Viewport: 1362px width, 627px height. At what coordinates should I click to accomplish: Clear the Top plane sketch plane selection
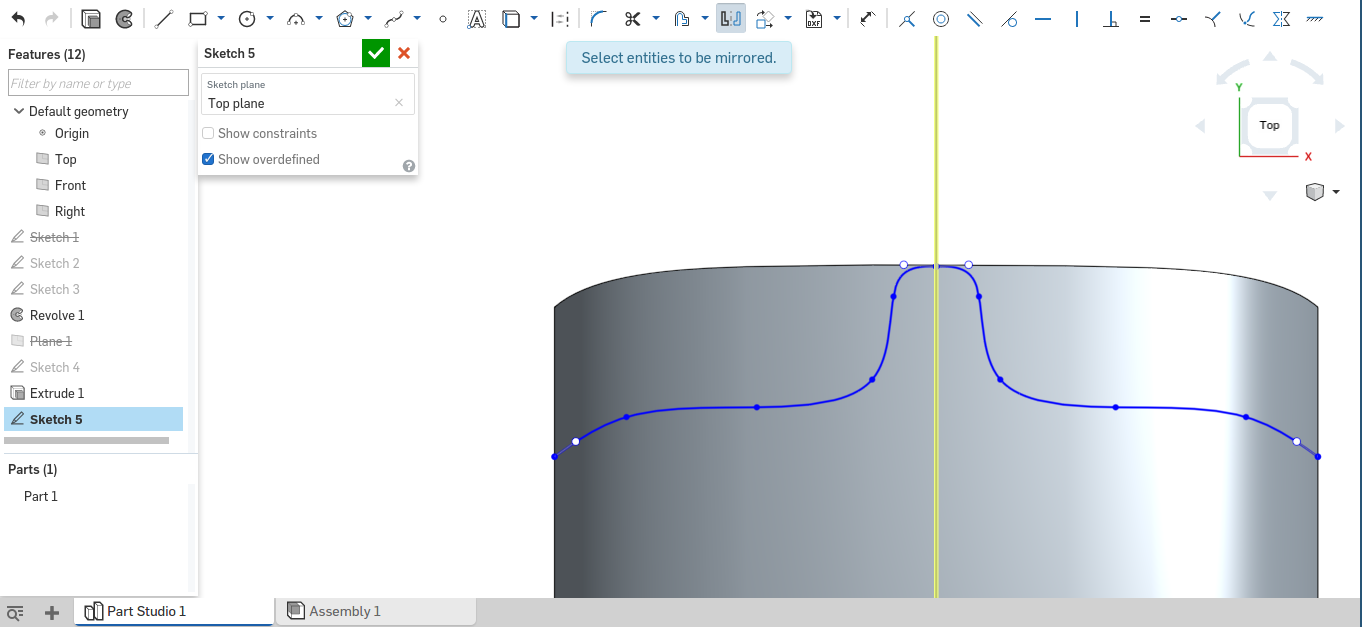pyautogui.click(x=399, y=103)
